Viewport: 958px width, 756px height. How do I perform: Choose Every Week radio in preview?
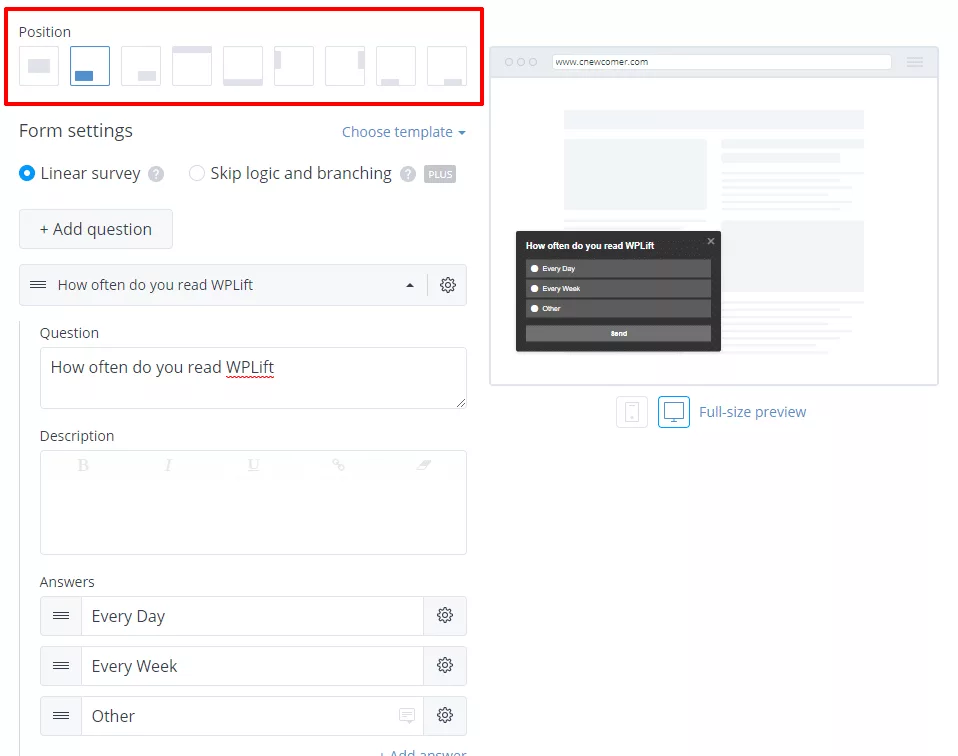tap(535, 288)
